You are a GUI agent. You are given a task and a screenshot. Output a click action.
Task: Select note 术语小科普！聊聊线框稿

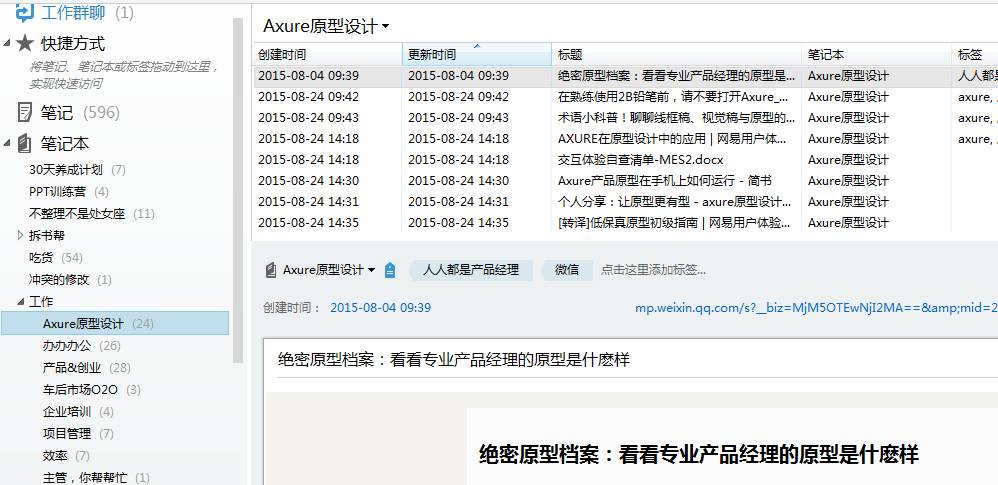point(626,118)
